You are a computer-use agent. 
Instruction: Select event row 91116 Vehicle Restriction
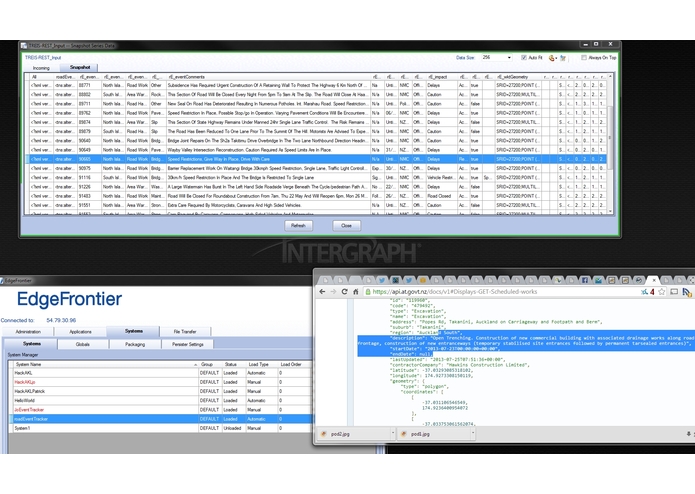316,177
